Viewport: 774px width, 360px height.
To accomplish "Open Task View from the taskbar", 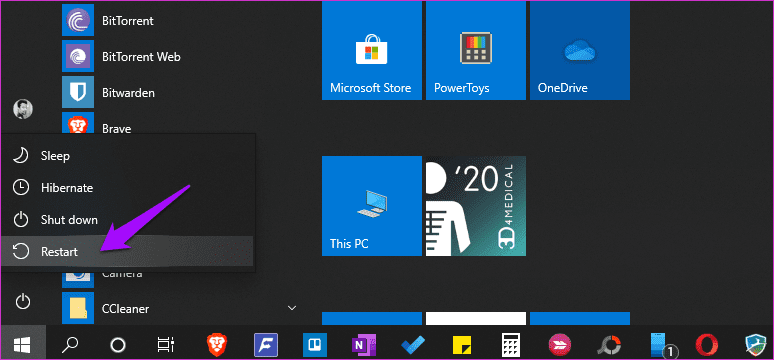I will tap(166, 344).
